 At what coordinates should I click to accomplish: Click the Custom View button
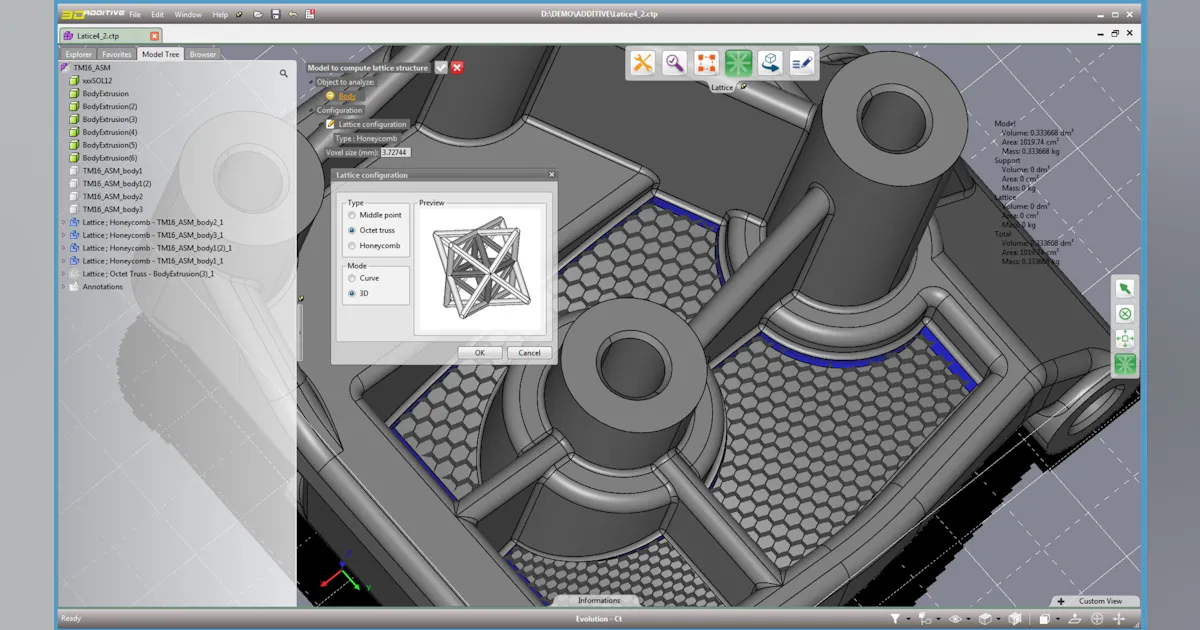point(1100,601)
